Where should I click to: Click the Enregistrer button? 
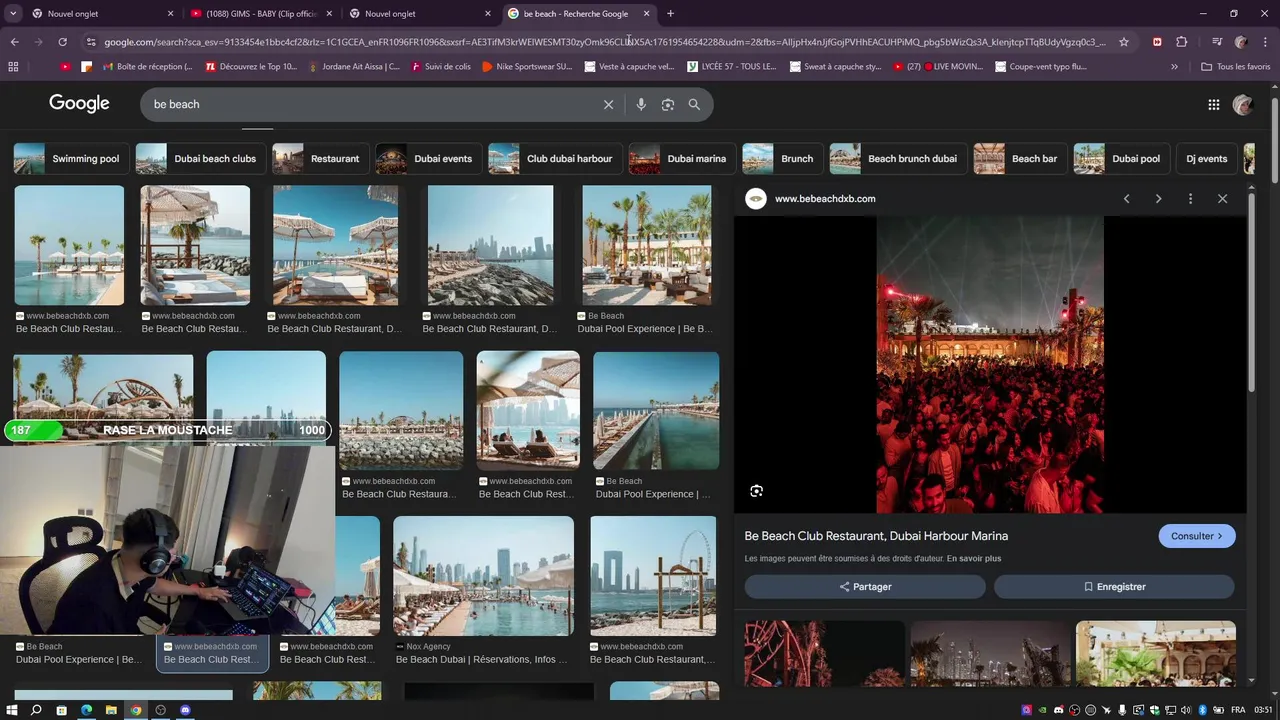pos(1114,587)
